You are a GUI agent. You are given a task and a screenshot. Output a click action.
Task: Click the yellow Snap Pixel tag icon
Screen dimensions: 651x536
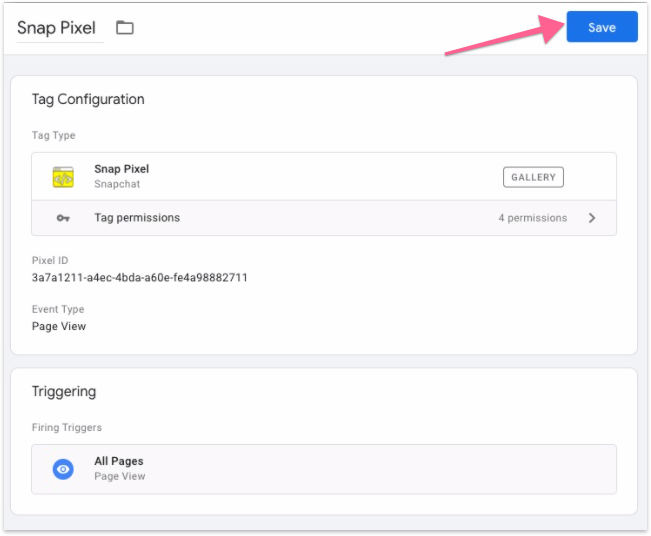click(x=63, y=177)
